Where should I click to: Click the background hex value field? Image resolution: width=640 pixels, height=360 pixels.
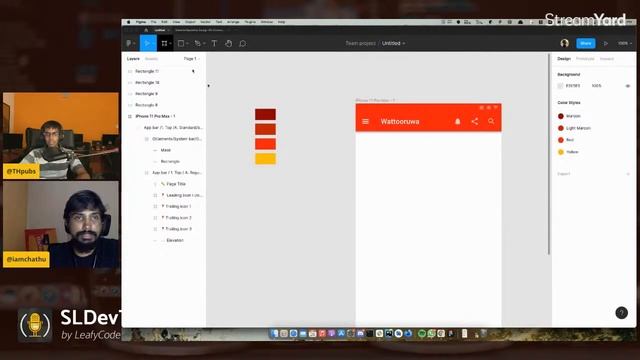pyautogui.click(x=573, y=86)
